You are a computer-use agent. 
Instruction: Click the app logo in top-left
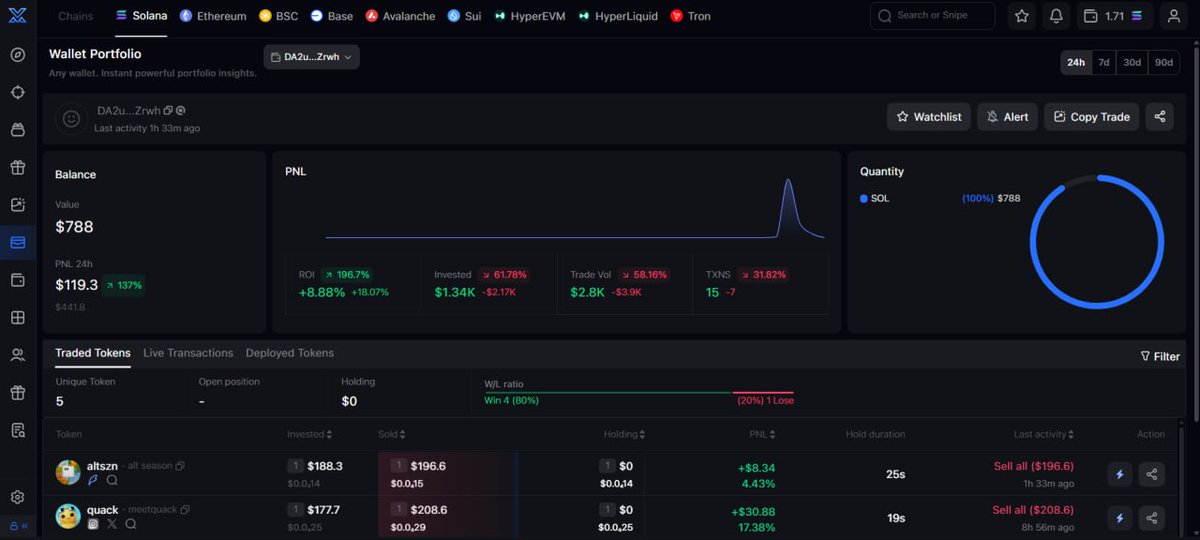[17, 16]
